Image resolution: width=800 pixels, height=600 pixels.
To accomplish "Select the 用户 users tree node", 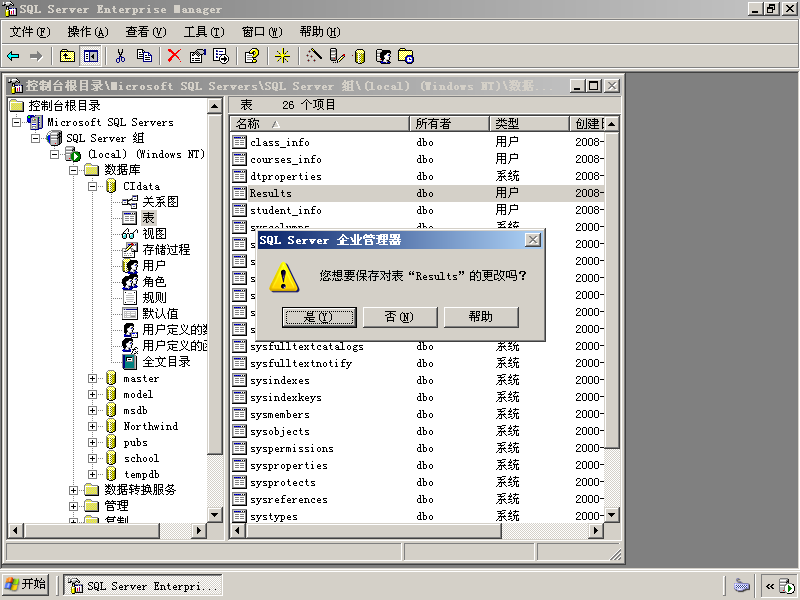I will [154, 266].
